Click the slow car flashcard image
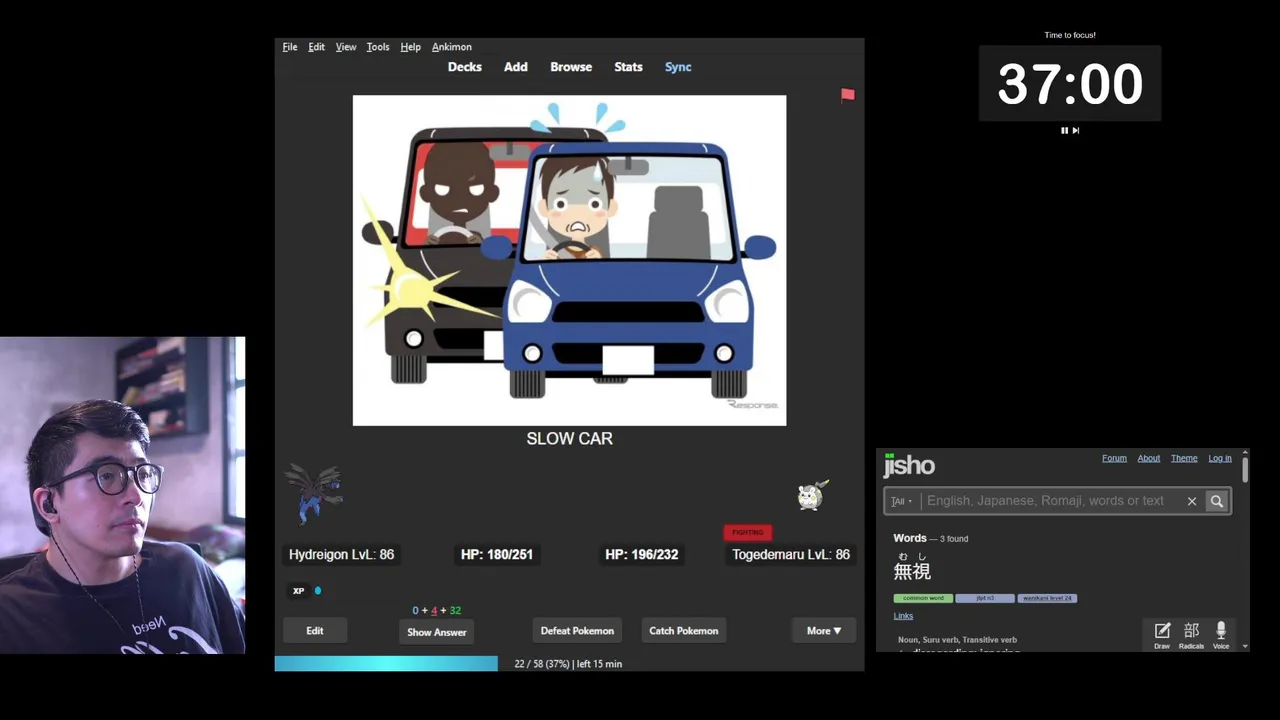 tap(569, 260)
